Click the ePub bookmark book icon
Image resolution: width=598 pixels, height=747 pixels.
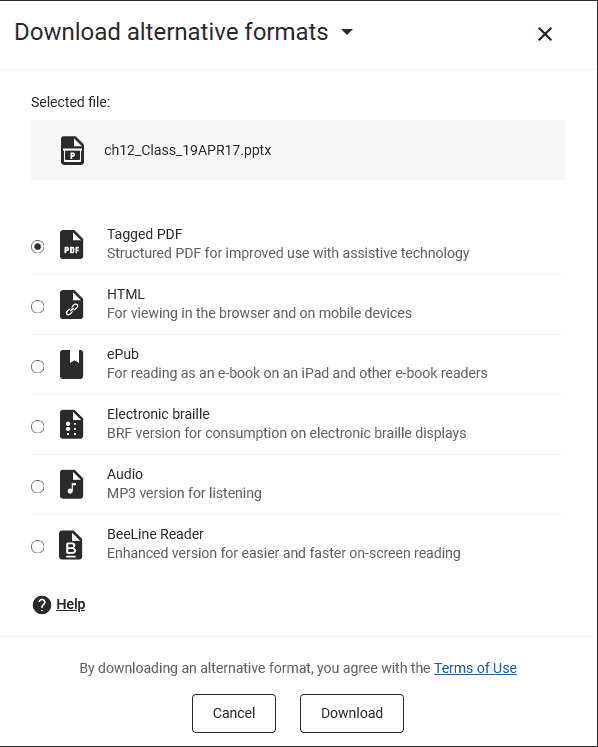coord(71,365)
